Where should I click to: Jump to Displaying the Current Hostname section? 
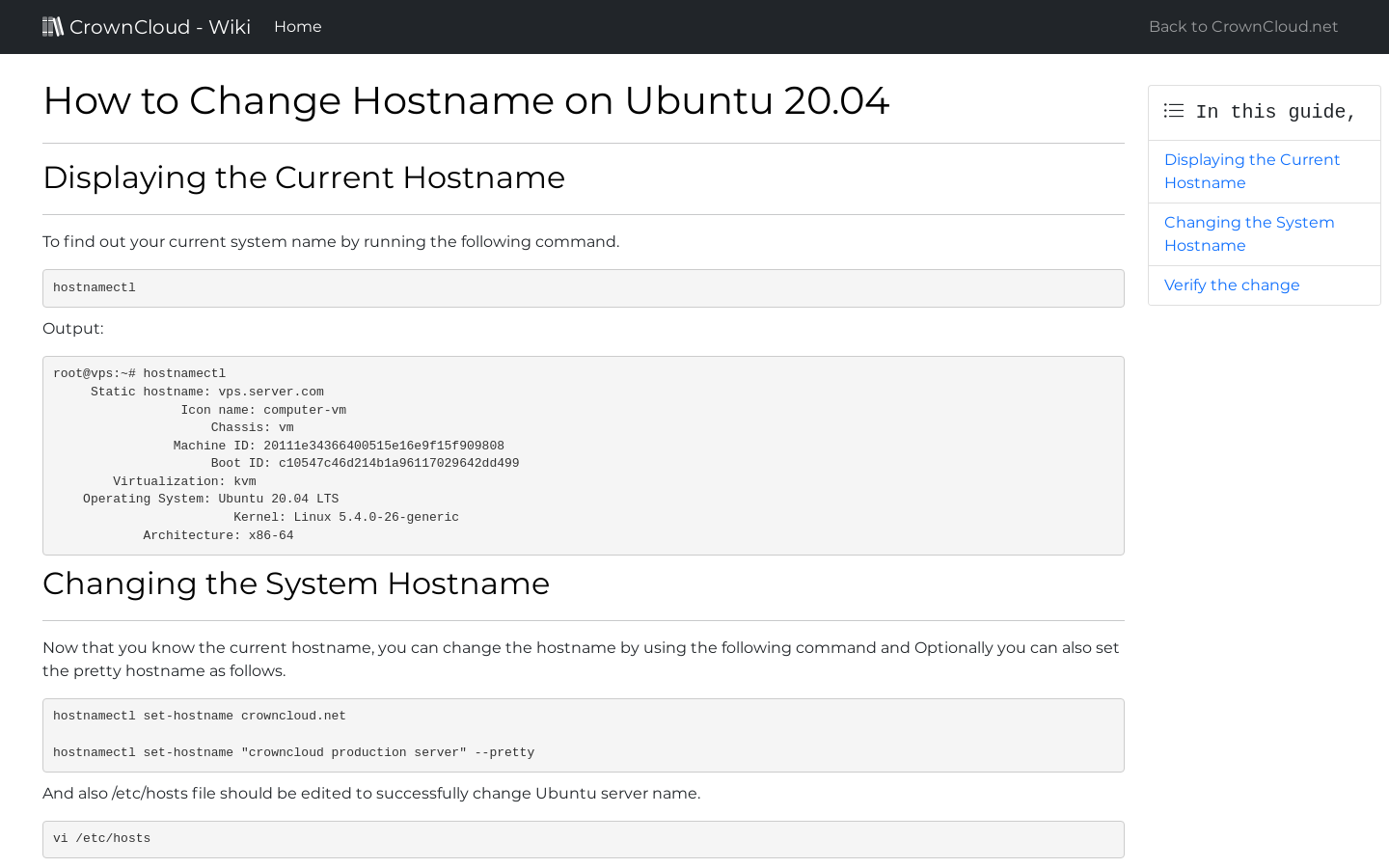pos(1252,172)
